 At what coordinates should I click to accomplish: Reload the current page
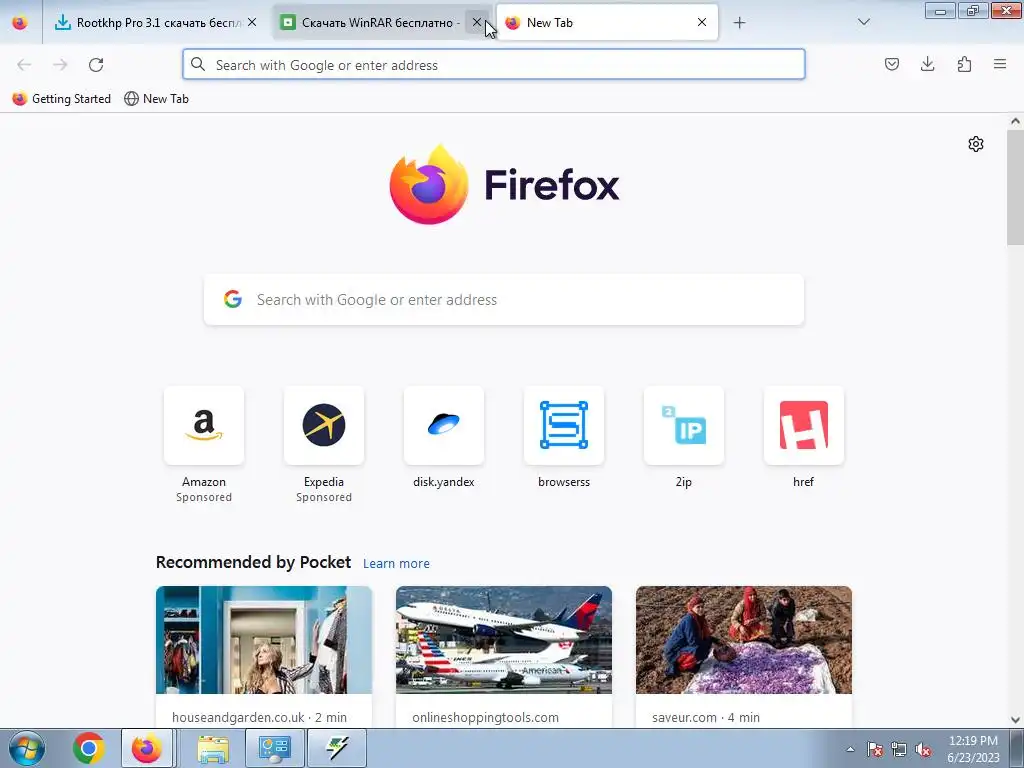click(96, 65)
